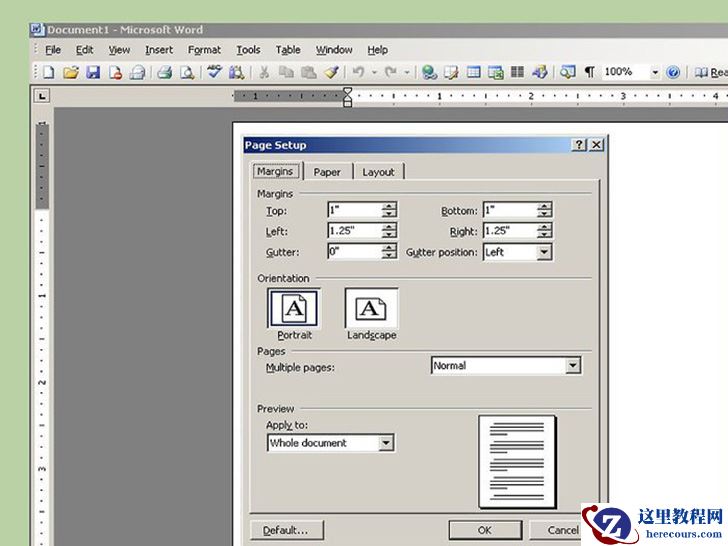Click into the Right margin field

click(510, 231)
